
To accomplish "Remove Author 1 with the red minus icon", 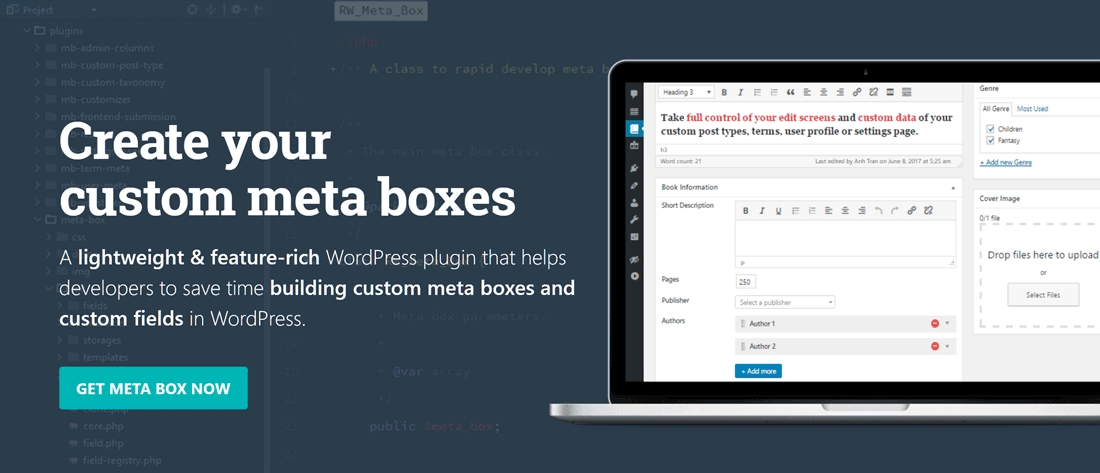I will (935, 324).
